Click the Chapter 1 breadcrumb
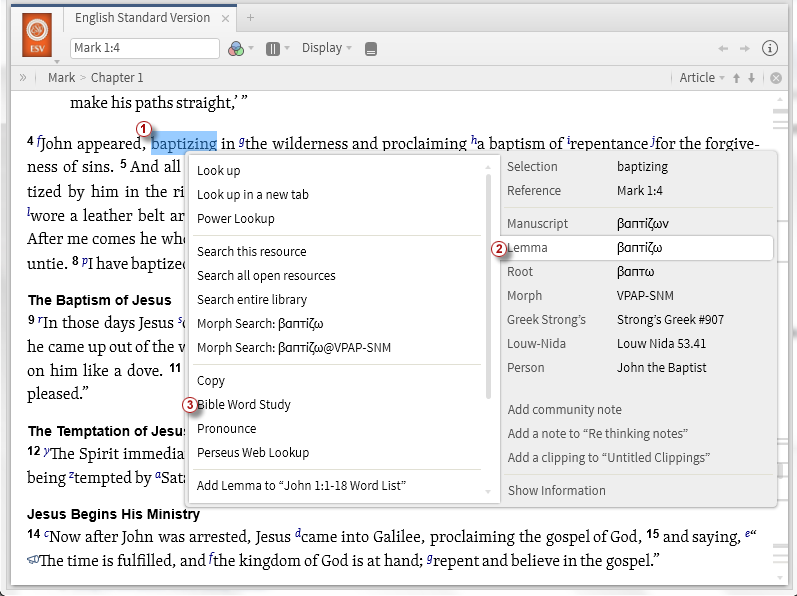797x596 pixels. (x=117, y=78)
